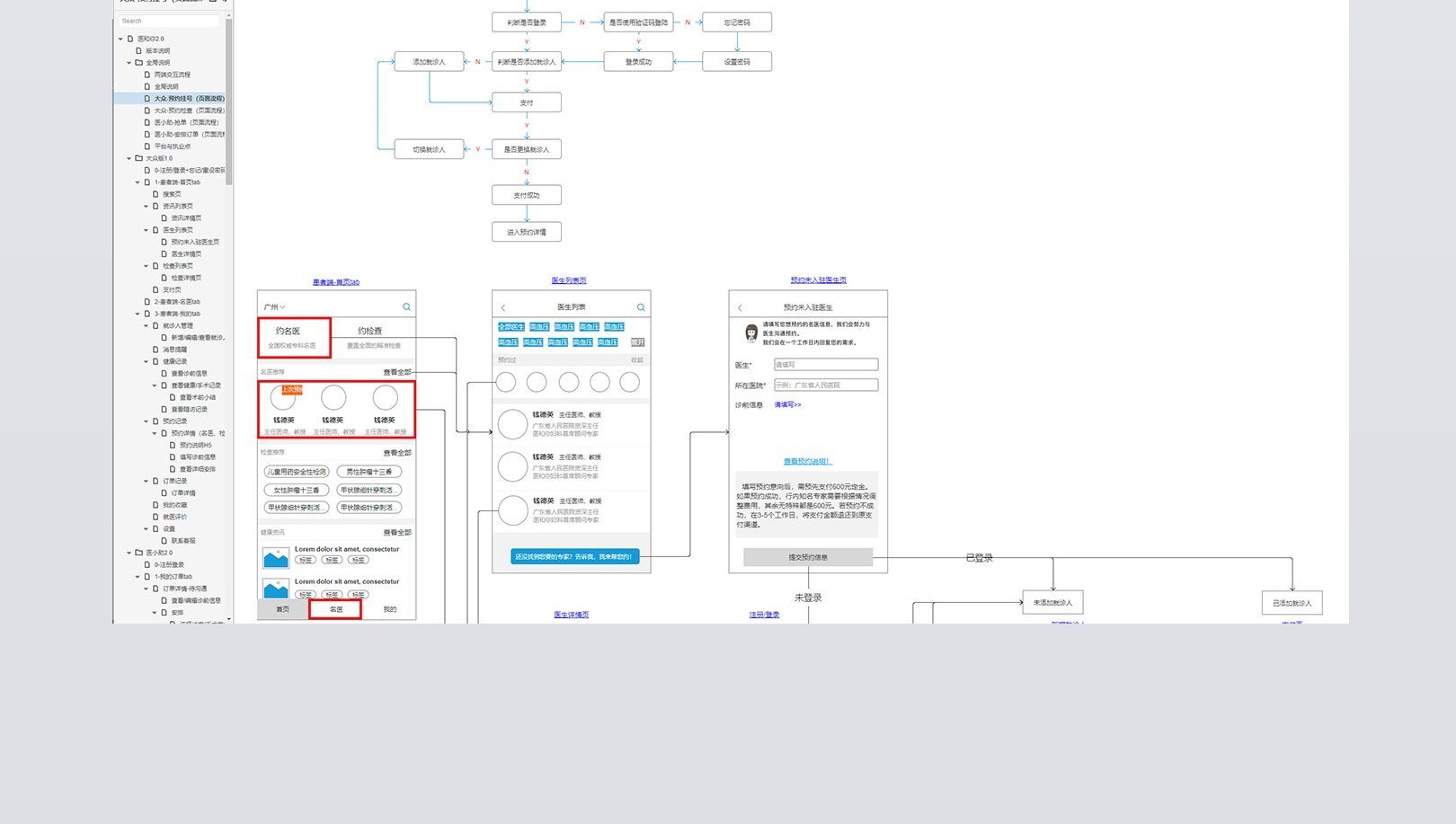Open the 平台与执业点 page

click(172, 146)
